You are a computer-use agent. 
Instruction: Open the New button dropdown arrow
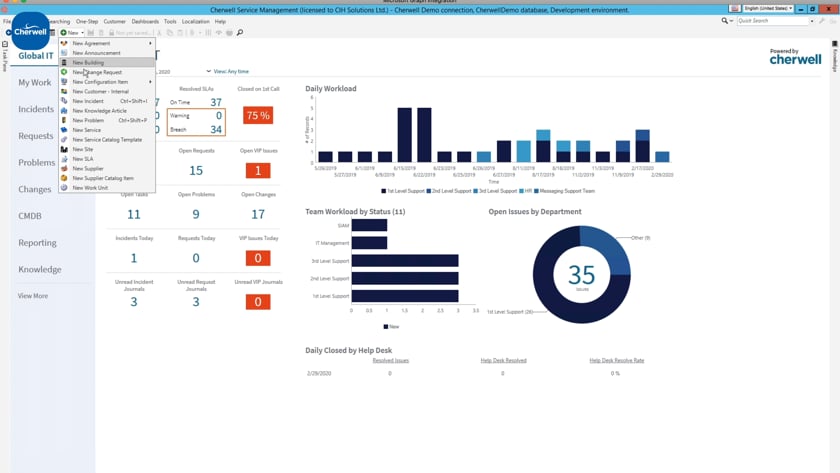pos(82,33)
